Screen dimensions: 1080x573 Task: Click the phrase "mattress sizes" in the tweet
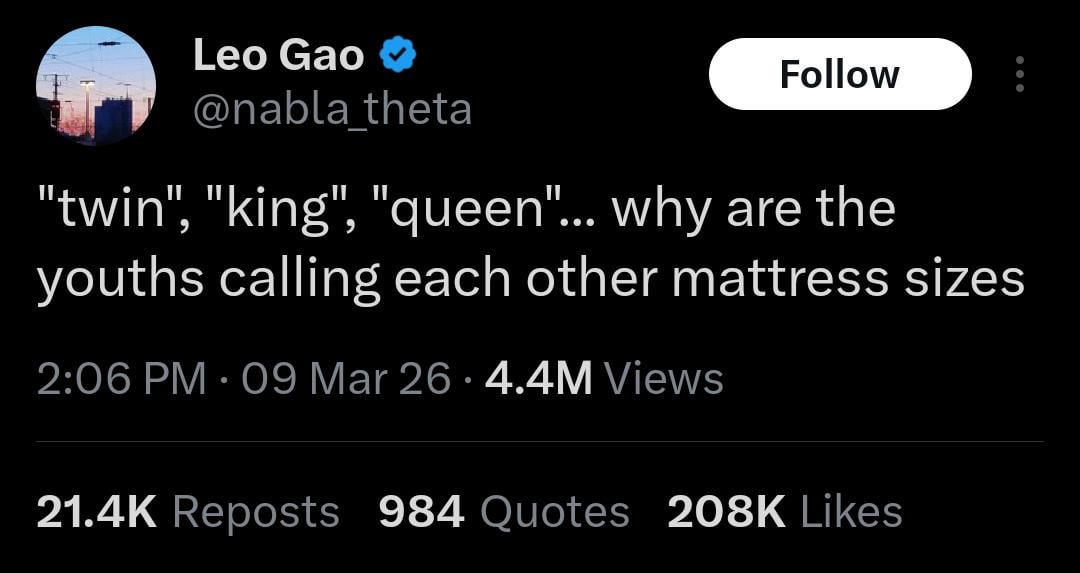coord(848,279)
